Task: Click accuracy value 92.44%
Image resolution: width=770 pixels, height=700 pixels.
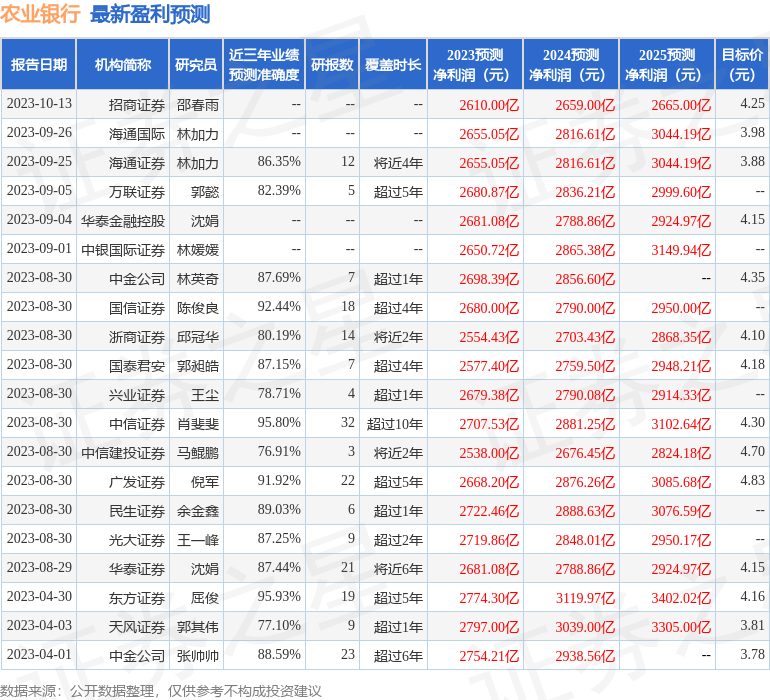Action: coord(279,307)
